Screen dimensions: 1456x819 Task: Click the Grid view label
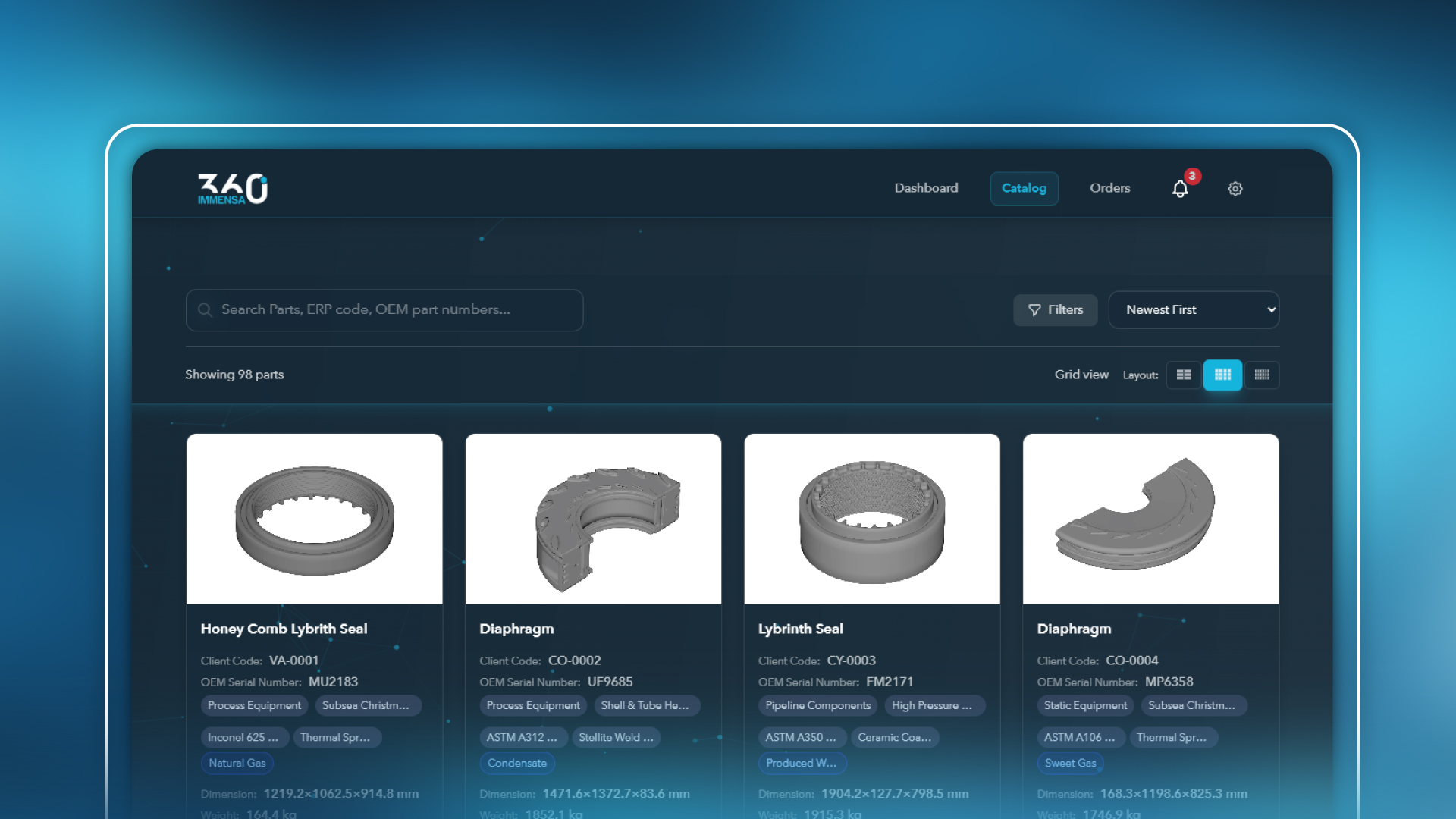point(1081,375)
